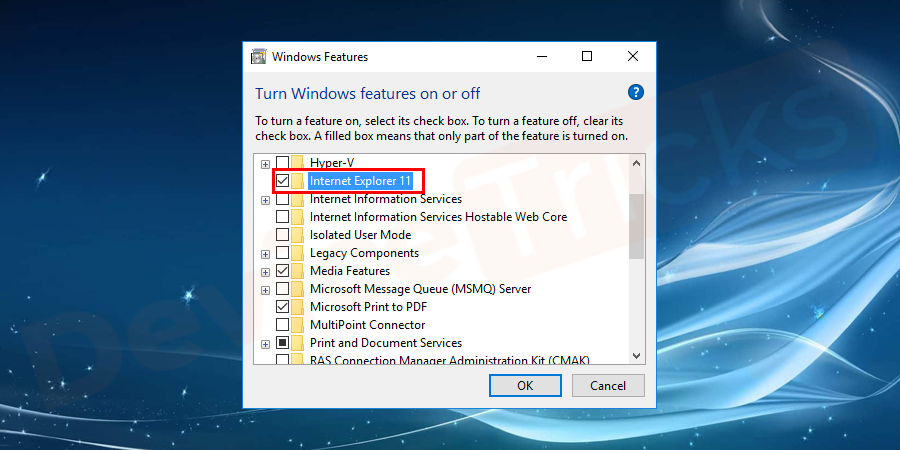Select the Microsoft Print to PDF label
The image size is (900, 450).
(x=368, y=307)
